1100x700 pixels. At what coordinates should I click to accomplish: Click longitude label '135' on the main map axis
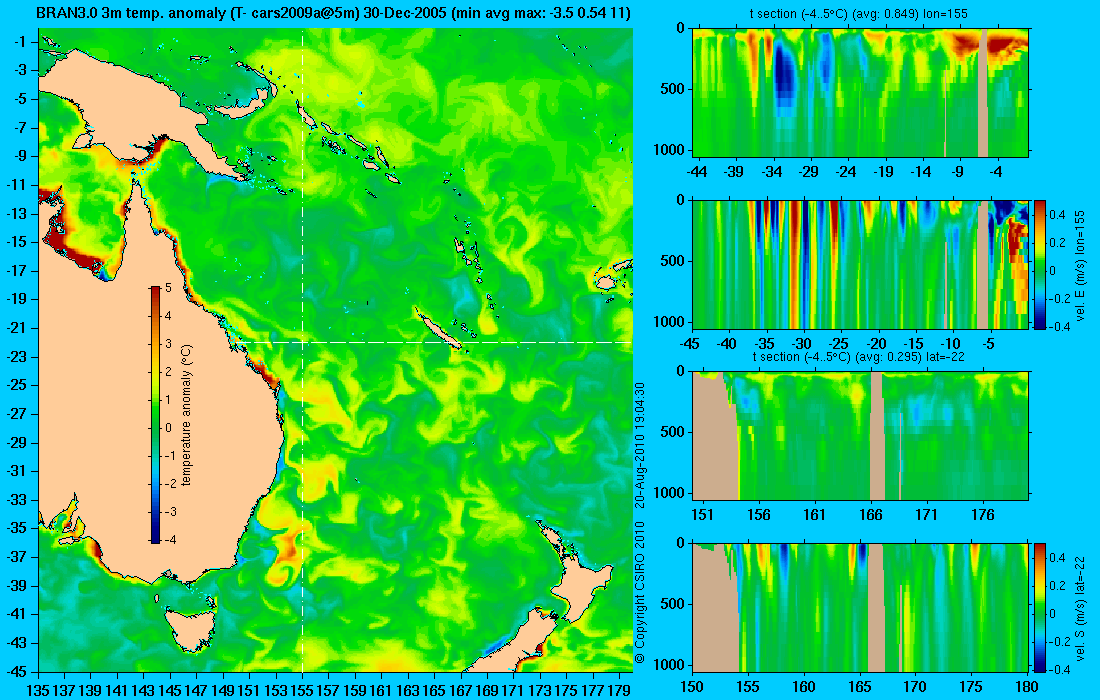[37, 690]
